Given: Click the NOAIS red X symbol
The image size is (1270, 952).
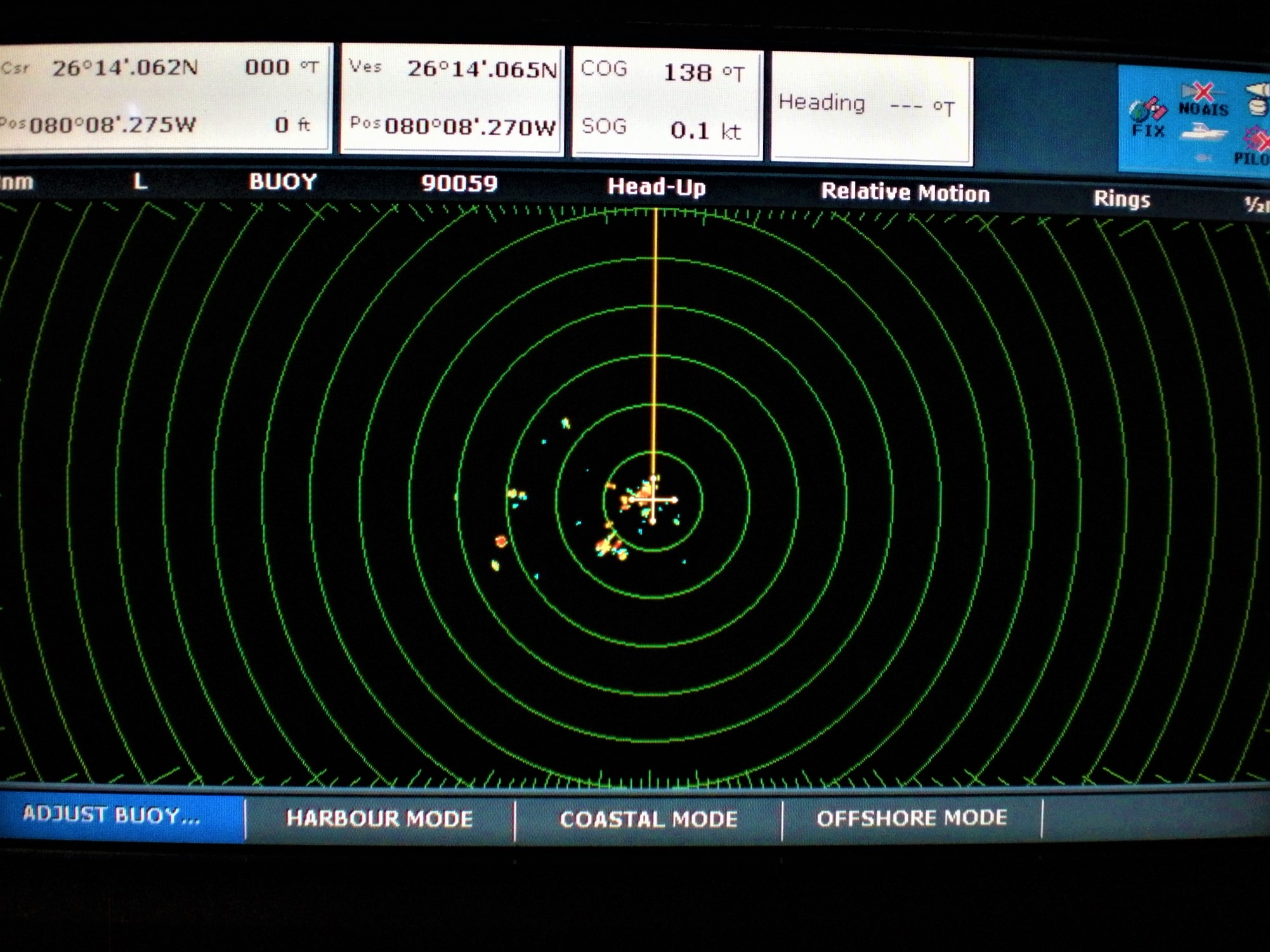Looking at the screenshot, I should 1204,91.
